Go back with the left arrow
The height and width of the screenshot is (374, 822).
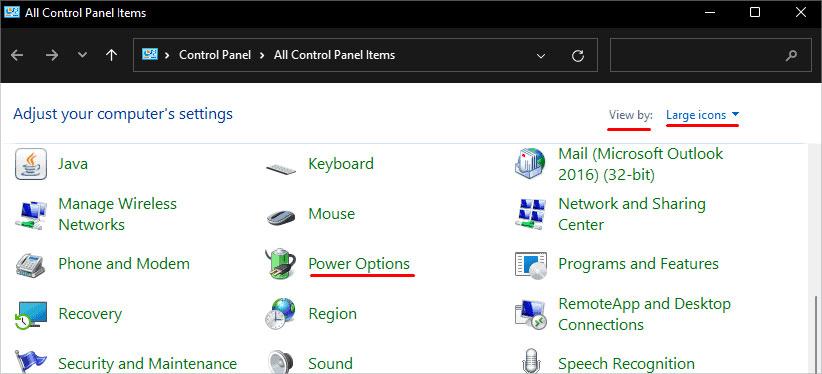[17, 55]
